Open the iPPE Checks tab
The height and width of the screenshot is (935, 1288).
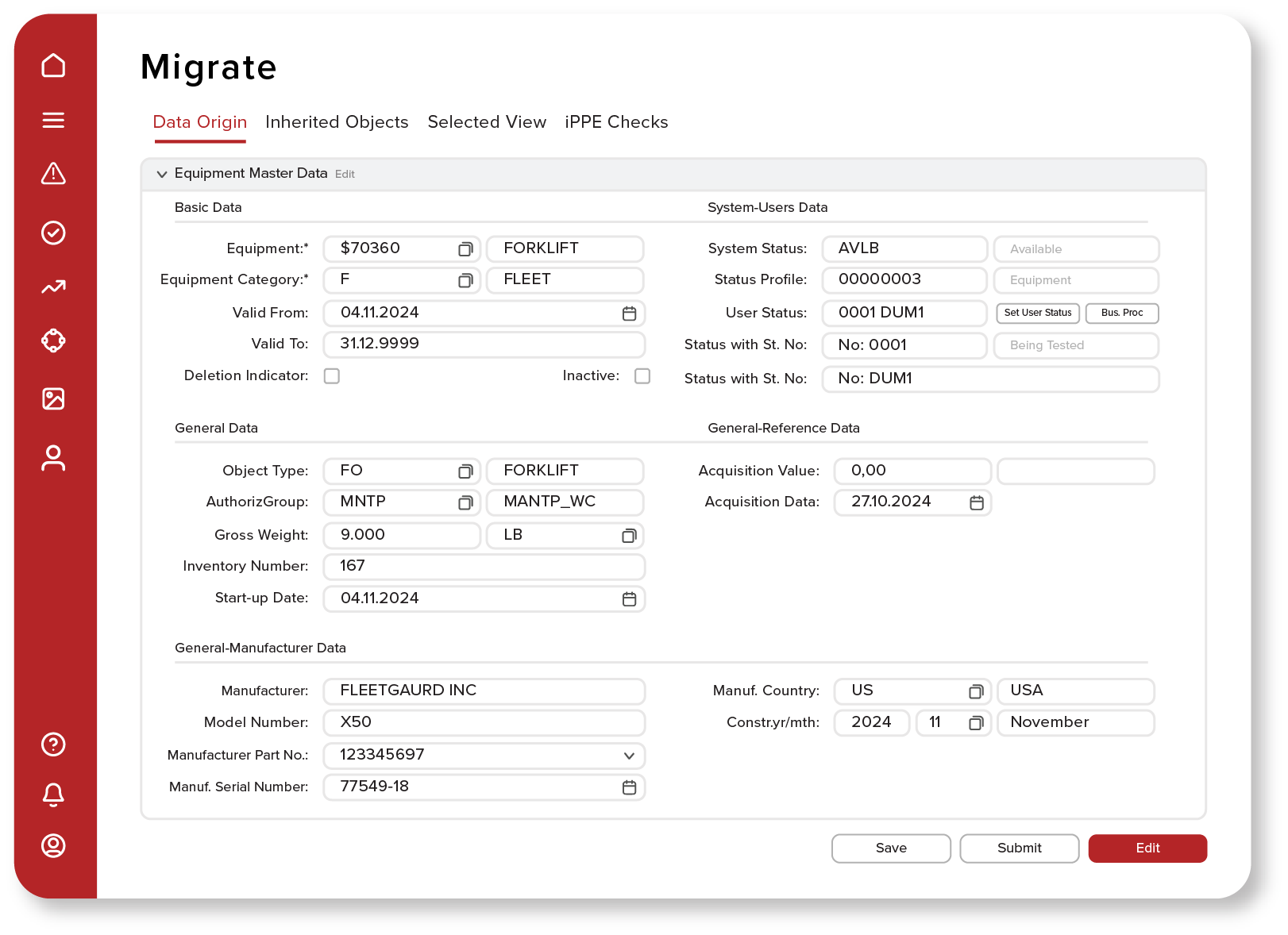pyautogui.click(x=616, y=122)
